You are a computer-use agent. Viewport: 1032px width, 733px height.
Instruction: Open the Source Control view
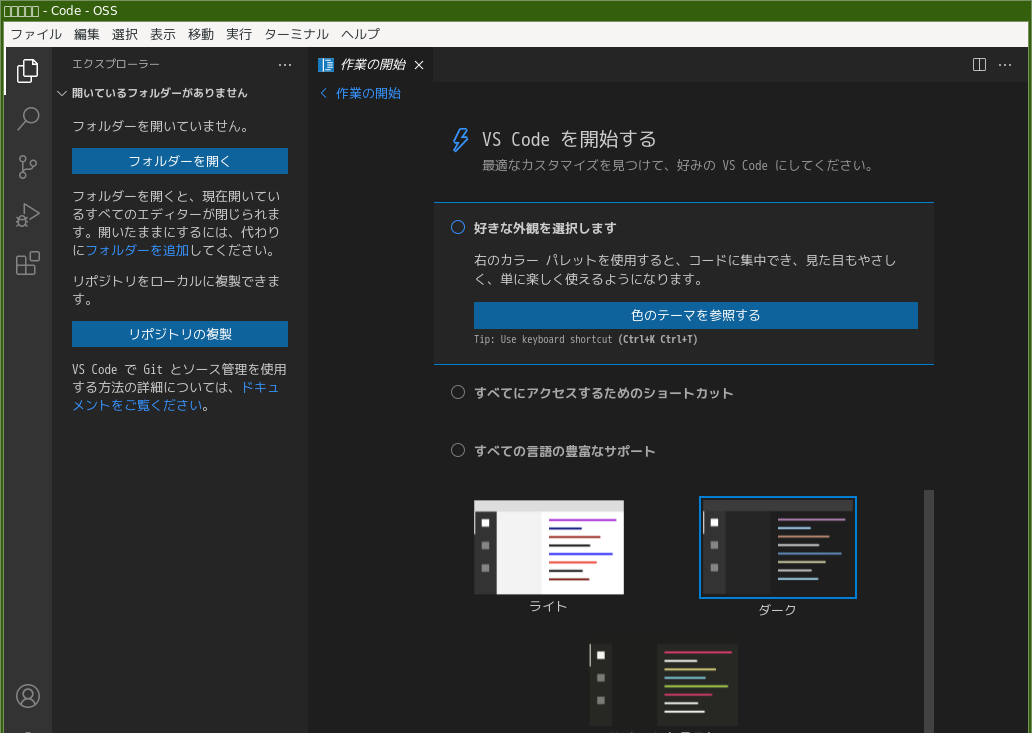pos(28,166)
